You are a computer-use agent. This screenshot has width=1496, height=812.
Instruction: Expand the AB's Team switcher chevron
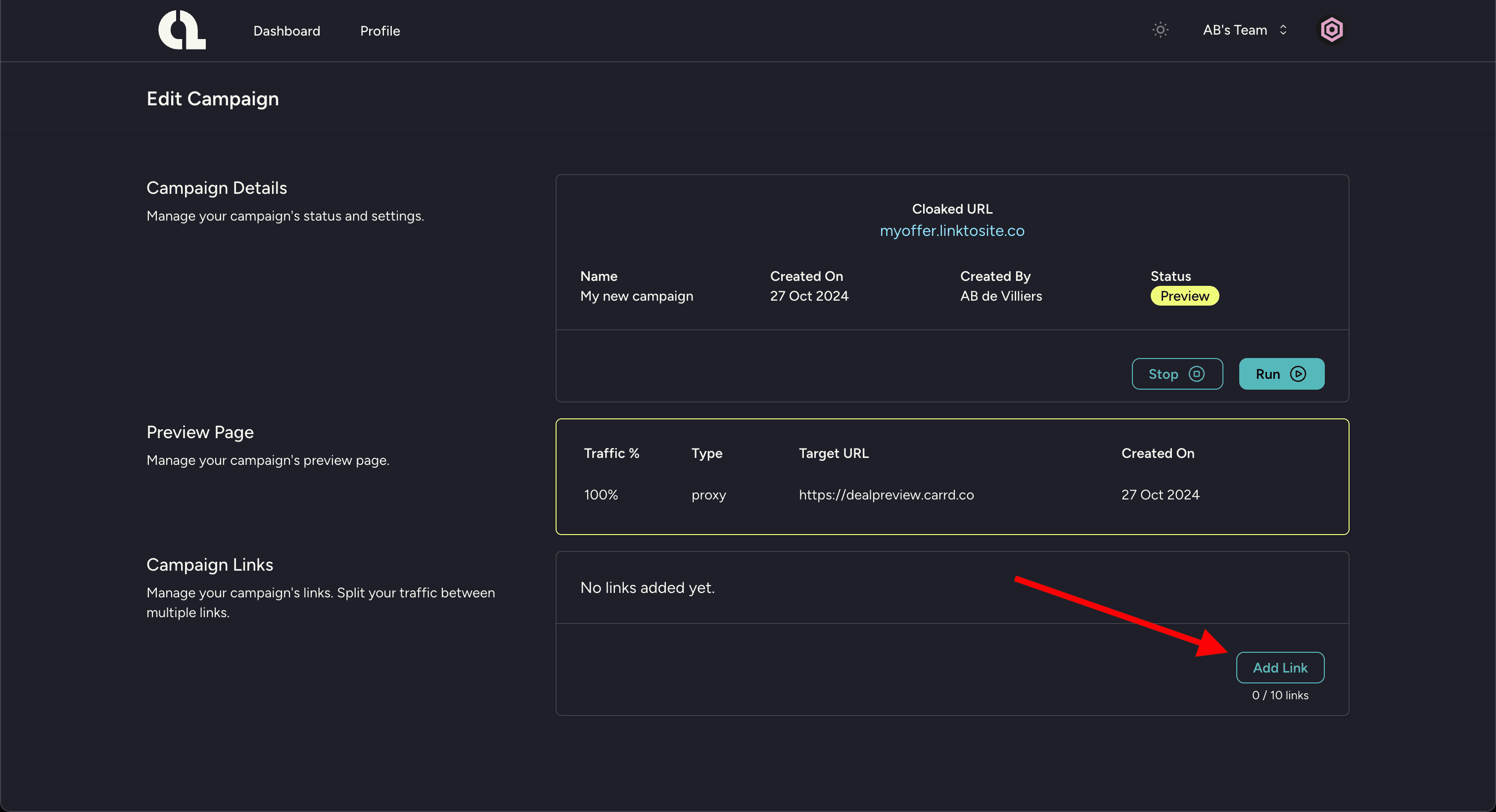(x=1283, y=30)
